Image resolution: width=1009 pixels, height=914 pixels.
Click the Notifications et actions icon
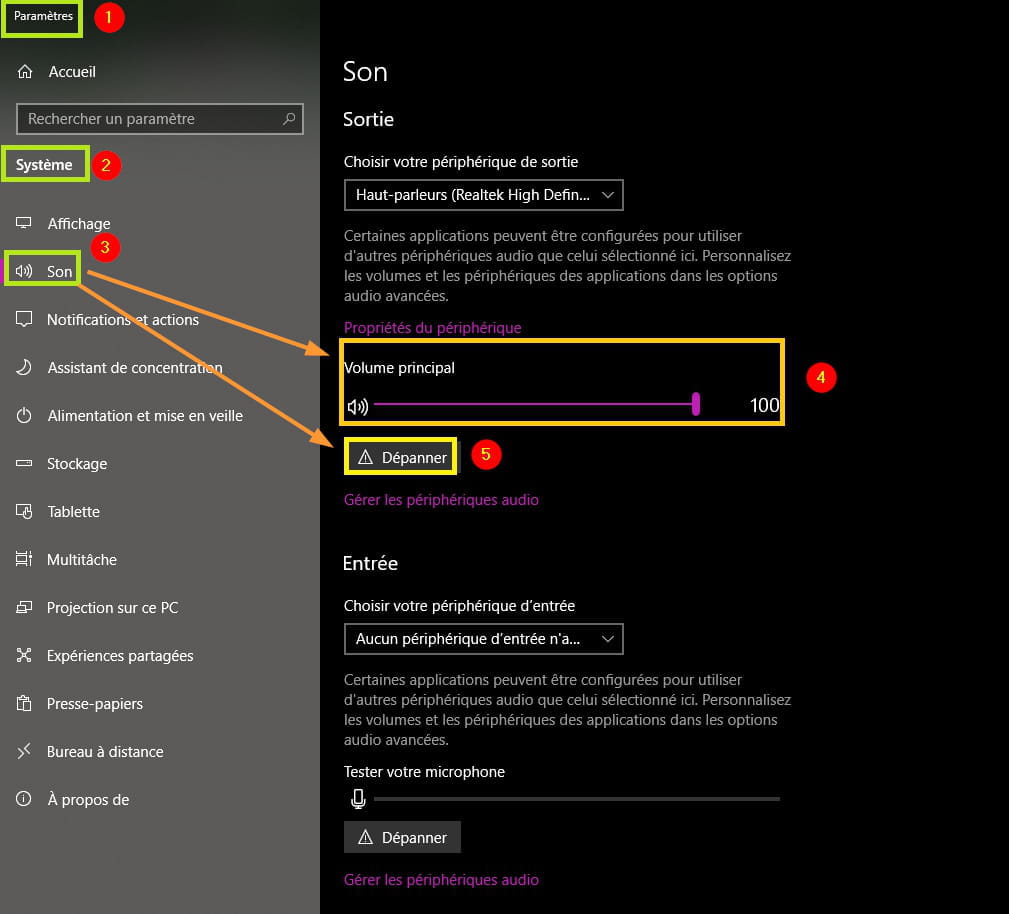tap(24, 319)
